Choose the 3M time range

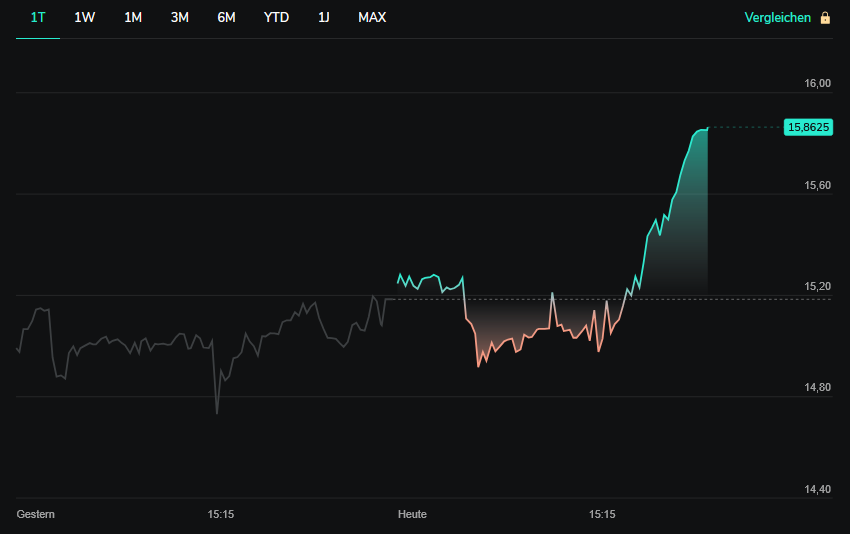click(x=180, y=18)
